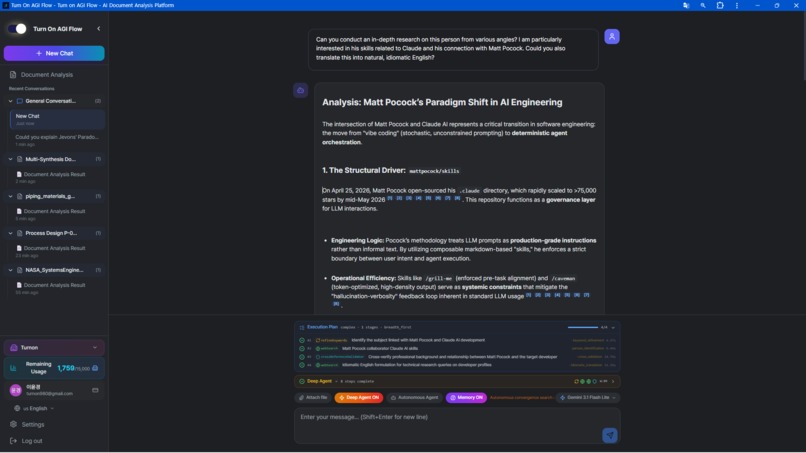Click the document icon beside Multi-Synthesis Do...
The image size is (806, 453).
pos(20,159)
